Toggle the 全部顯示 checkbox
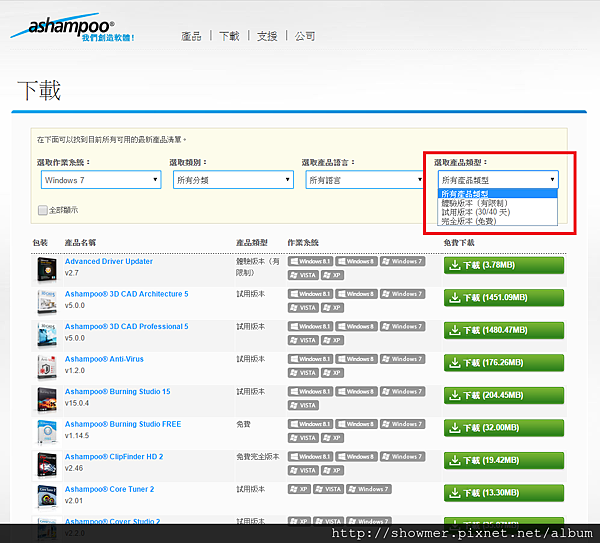 click(x=42, y=210)
